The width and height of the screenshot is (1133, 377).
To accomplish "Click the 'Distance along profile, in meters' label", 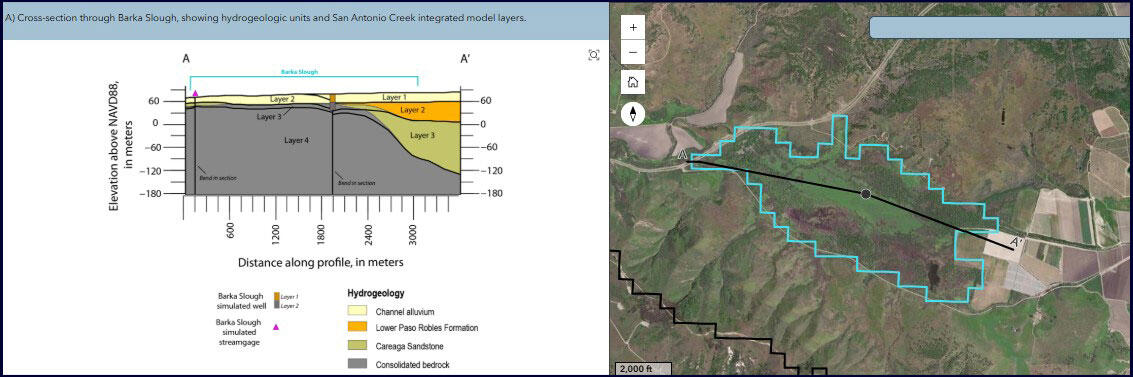I will tap(321, 261).
